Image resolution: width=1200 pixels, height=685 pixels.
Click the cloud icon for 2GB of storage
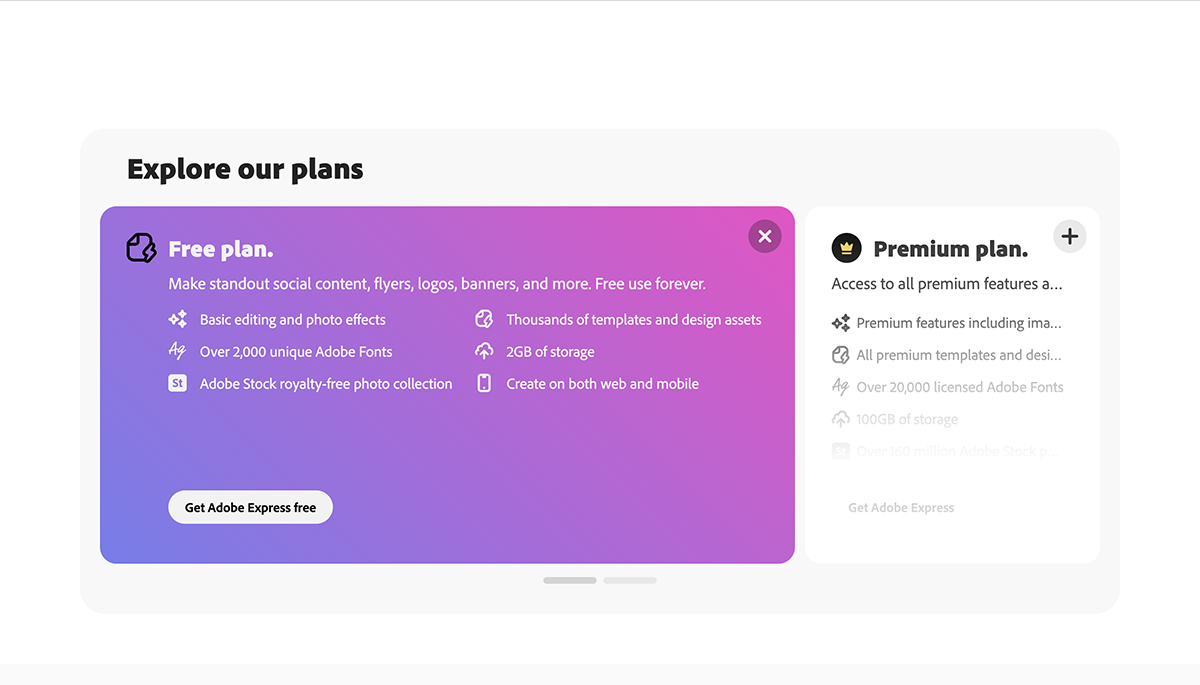click(484, 351)
